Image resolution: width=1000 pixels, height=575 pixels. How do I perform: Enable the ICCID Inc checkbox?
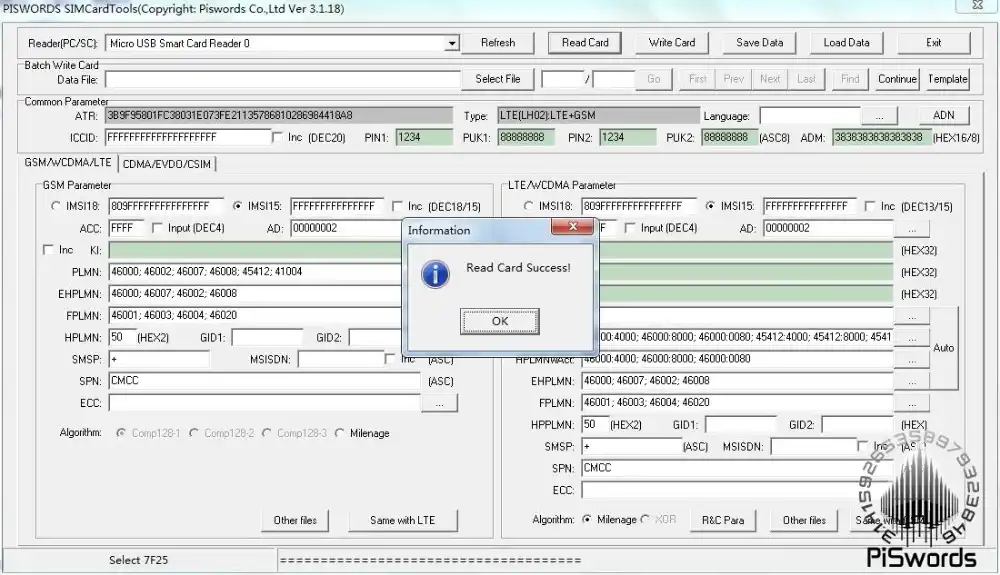(277, 138)
